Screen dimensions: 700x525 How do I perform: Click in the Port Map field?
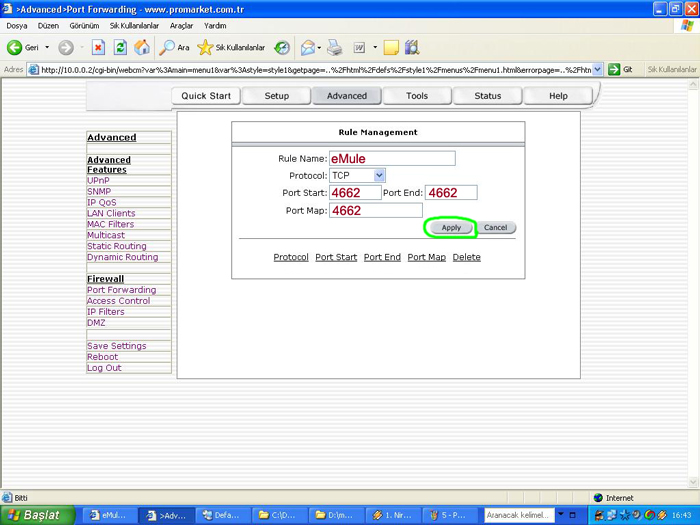tap(376, 210)
